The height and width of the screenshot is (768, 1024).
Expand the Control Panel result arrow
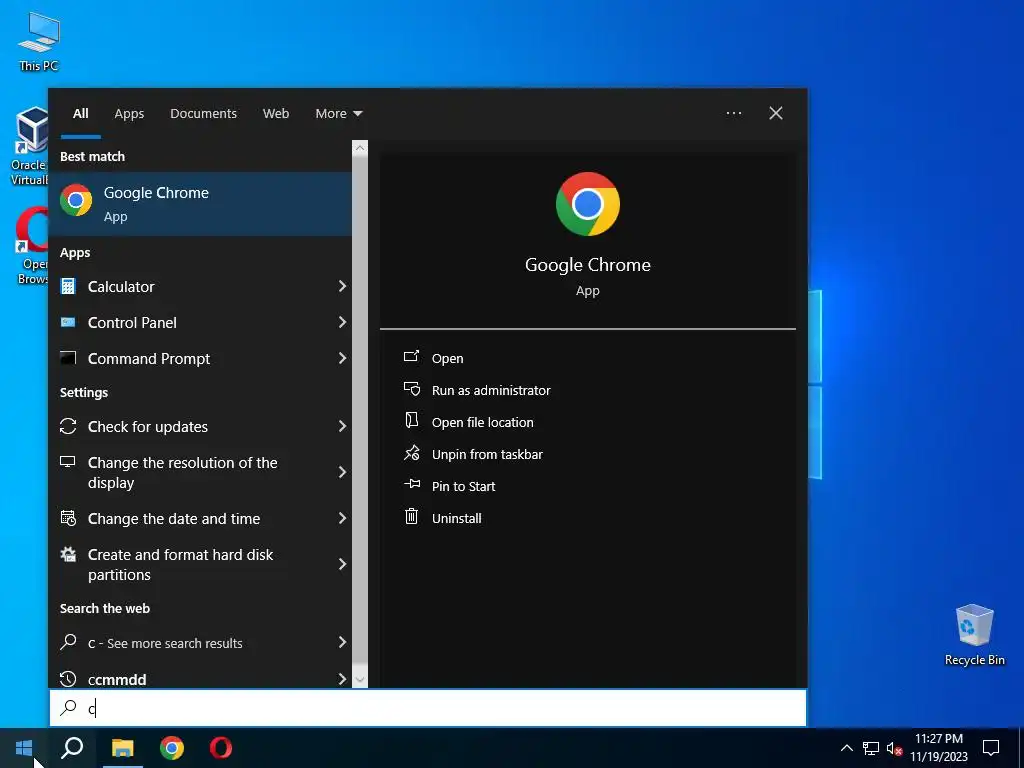tap(342, 322)
